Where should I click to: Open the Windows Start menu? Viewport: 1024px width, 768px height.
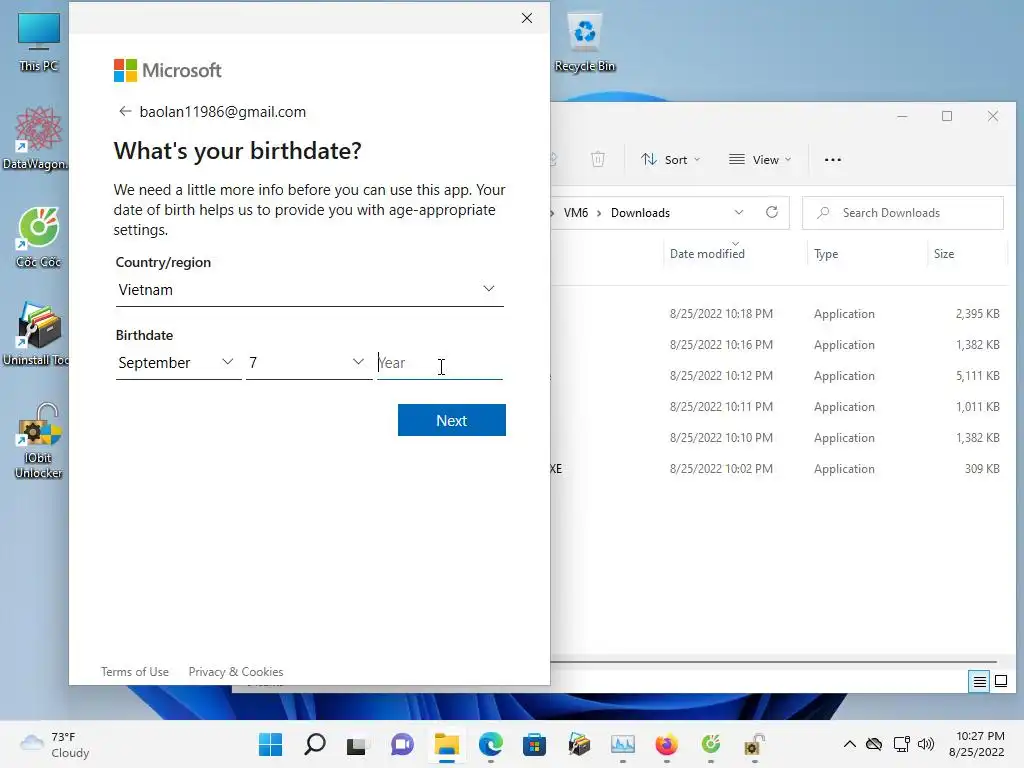(270, 744)
